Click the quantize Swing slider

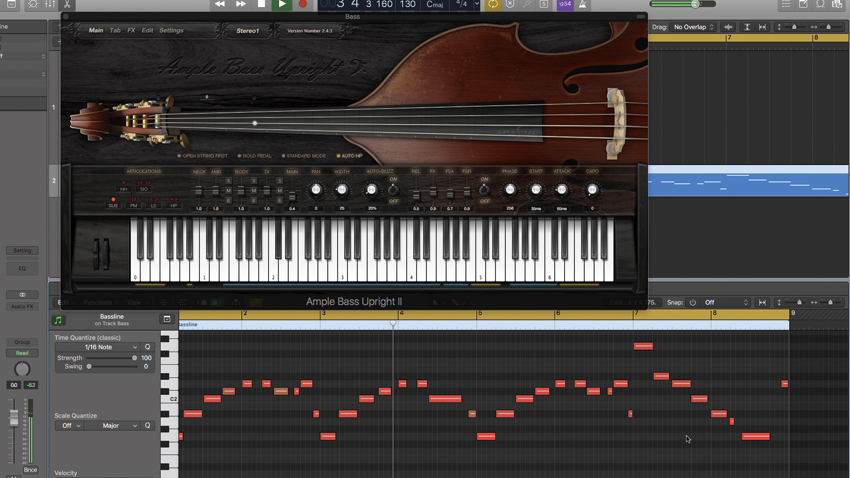(112, 366)
